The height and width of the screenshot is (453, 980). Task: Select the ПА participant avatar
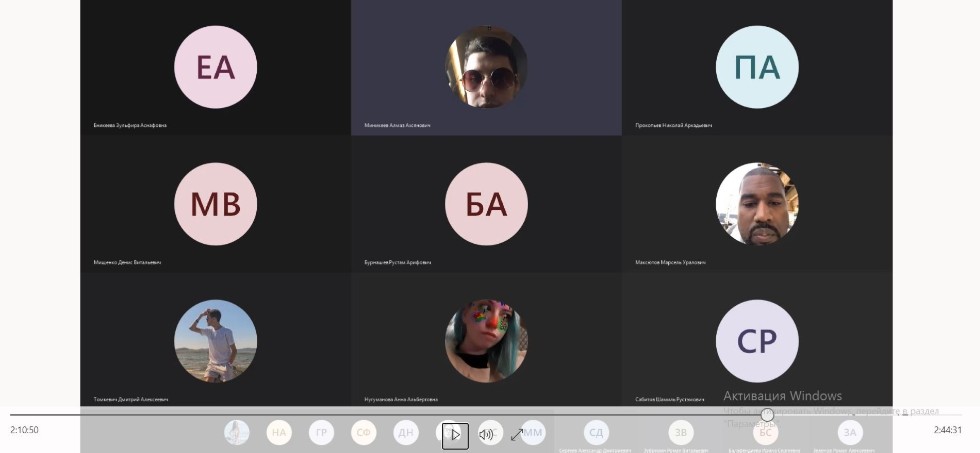(x=757, y=67)
